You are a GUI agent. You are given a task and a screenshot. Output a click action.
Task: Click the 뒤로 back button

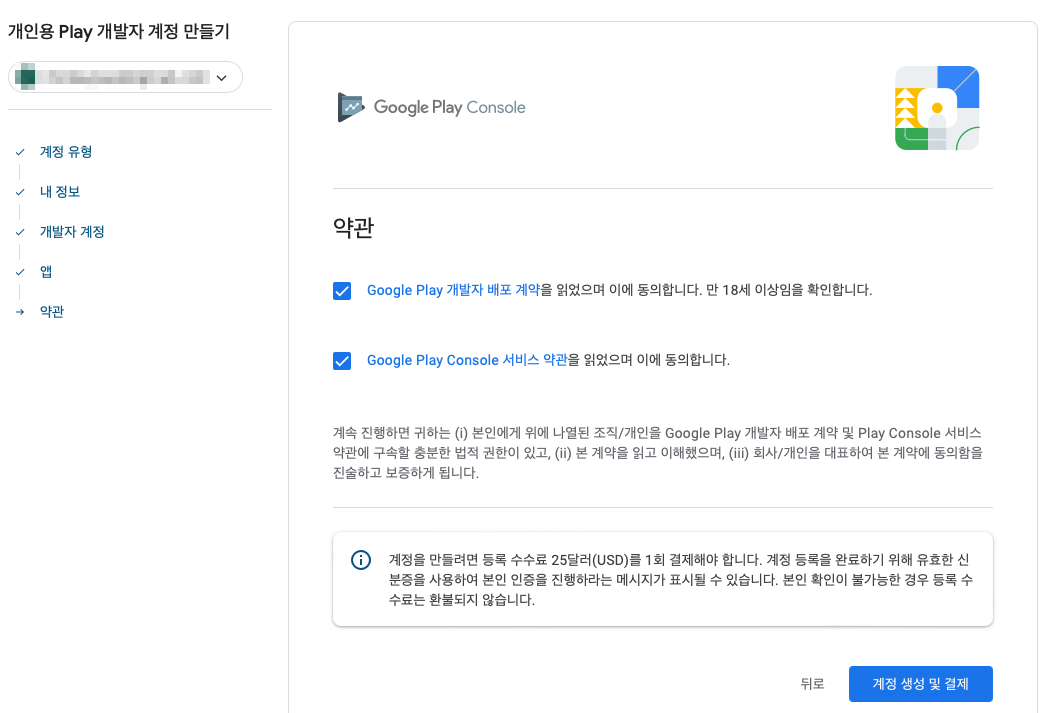pyautogui.click(x=812, y=684)
